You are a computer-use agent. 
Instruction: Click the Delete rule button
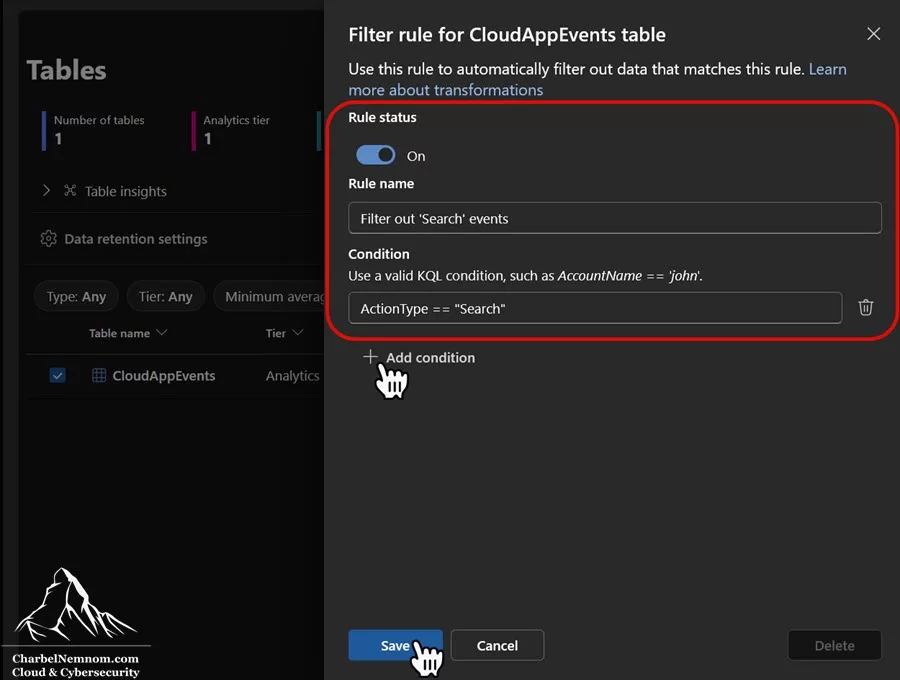coord(835,646)
